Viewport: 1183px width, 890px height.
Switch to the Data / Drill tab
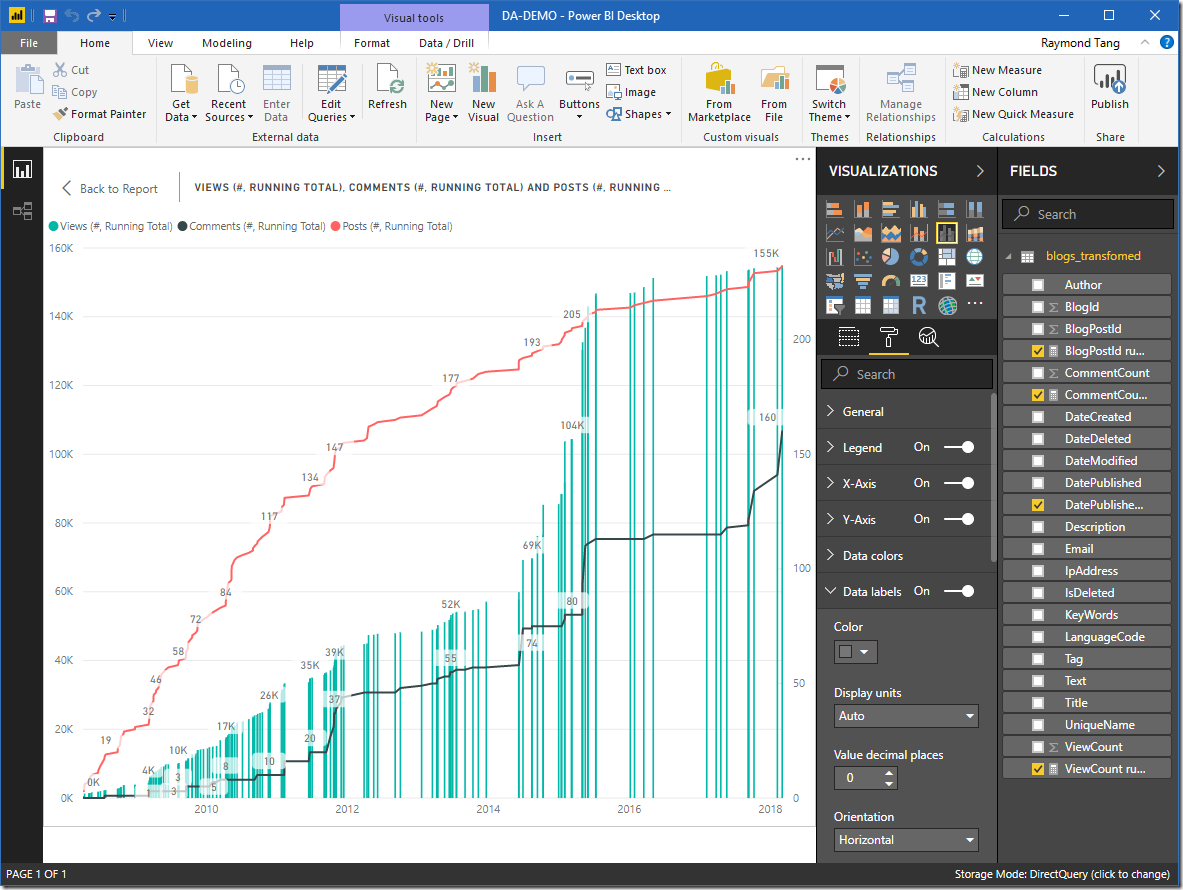pyautogui.click(x=446, y=43)
